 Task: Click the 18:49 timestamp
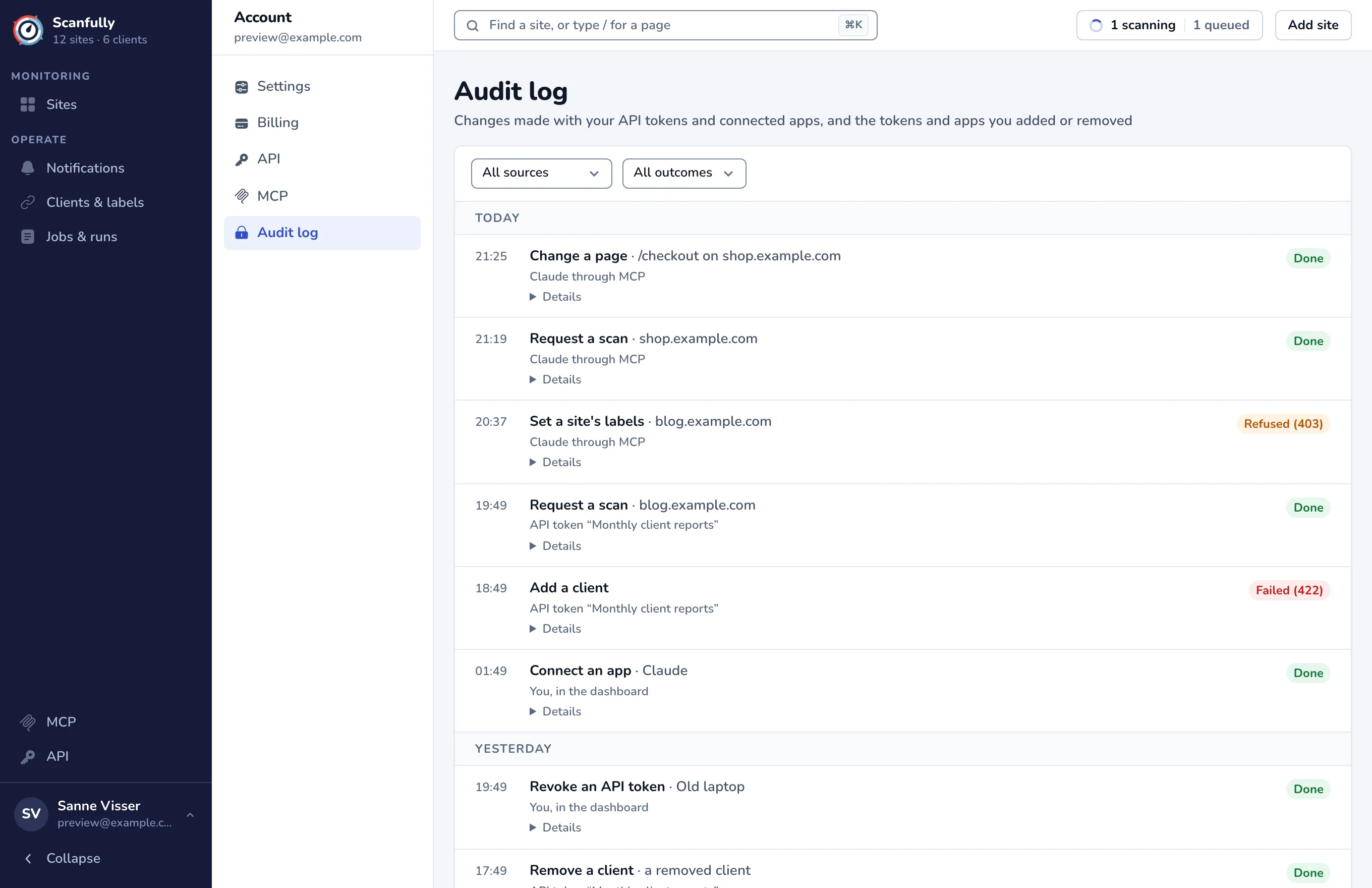click(491, 588)
